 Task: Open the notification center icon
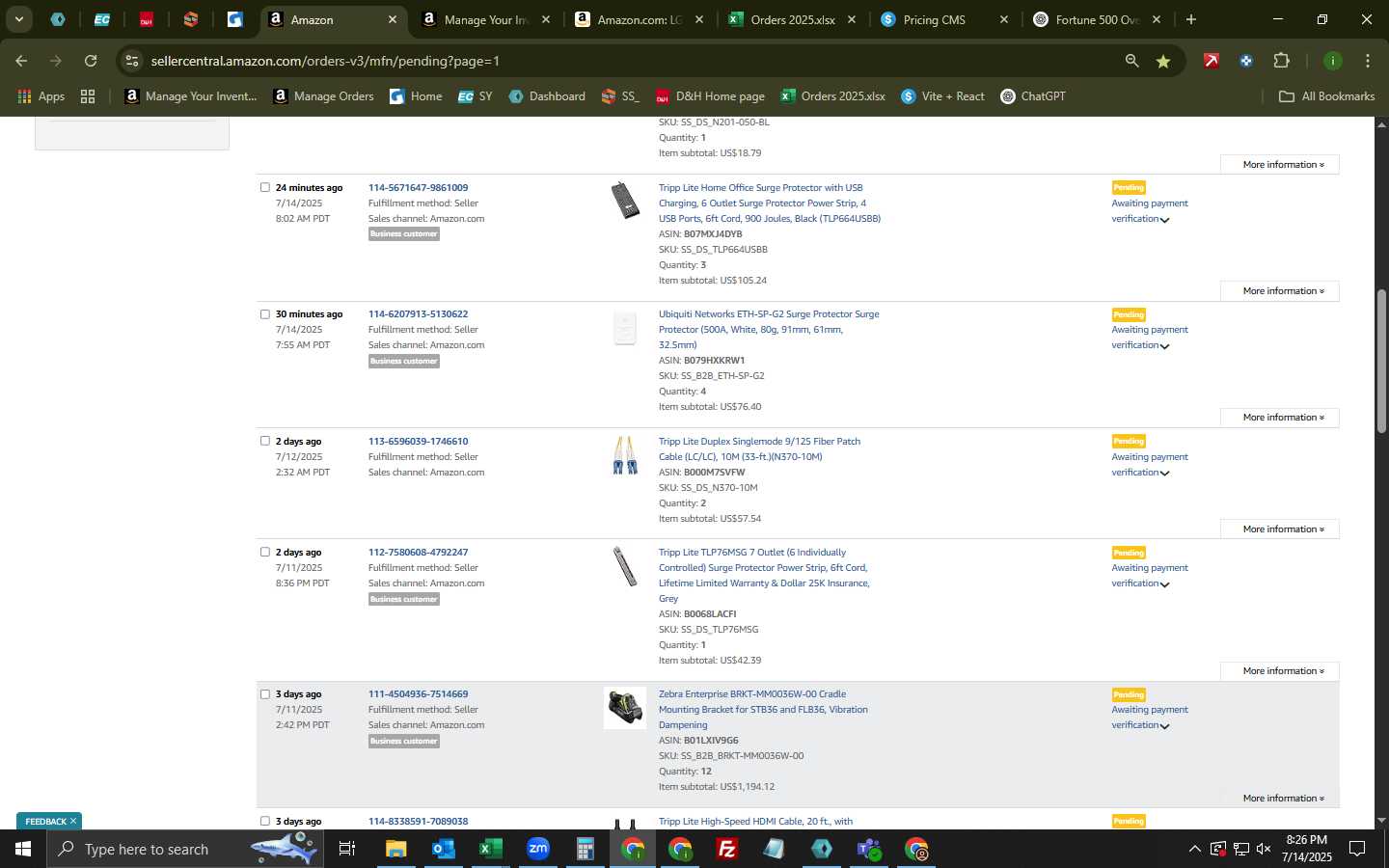(x=1357, y=849)
